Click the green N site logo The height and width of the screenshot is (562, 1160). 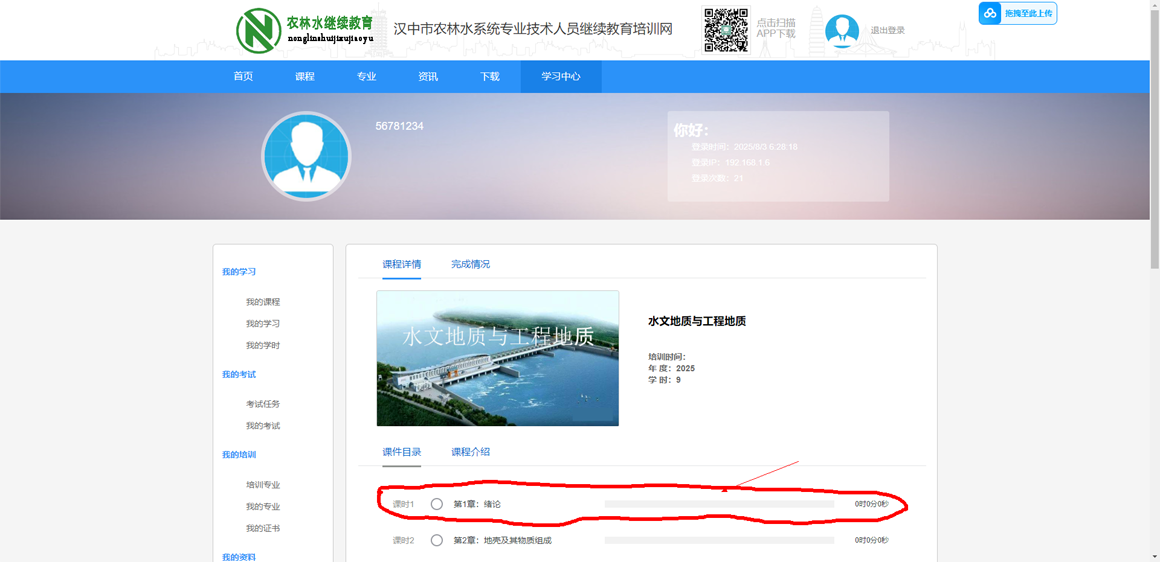[x=258, y=30]
